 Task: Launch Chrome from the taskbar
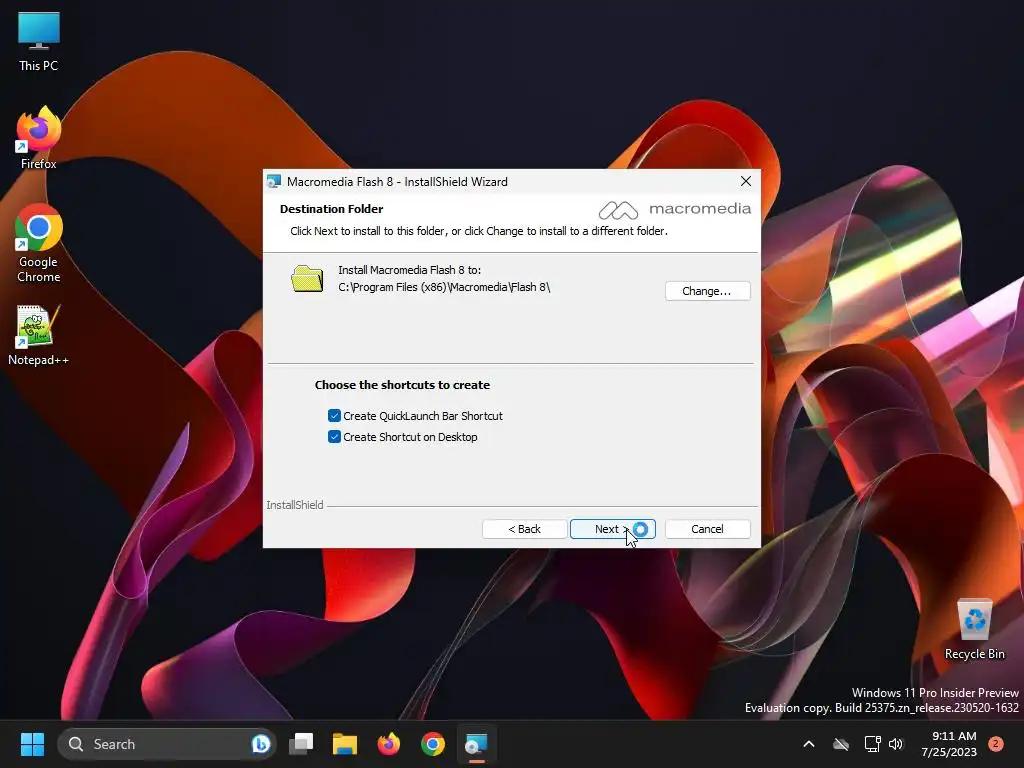pyautogui.click(x=432, y=744)
